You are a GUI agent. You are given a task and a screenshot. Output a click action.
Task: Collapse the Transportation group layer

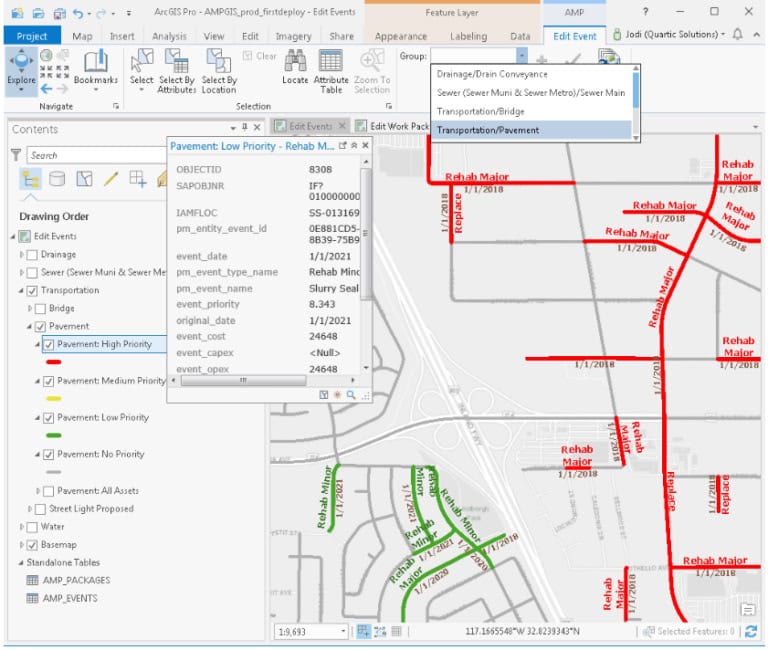click(22, 290)
